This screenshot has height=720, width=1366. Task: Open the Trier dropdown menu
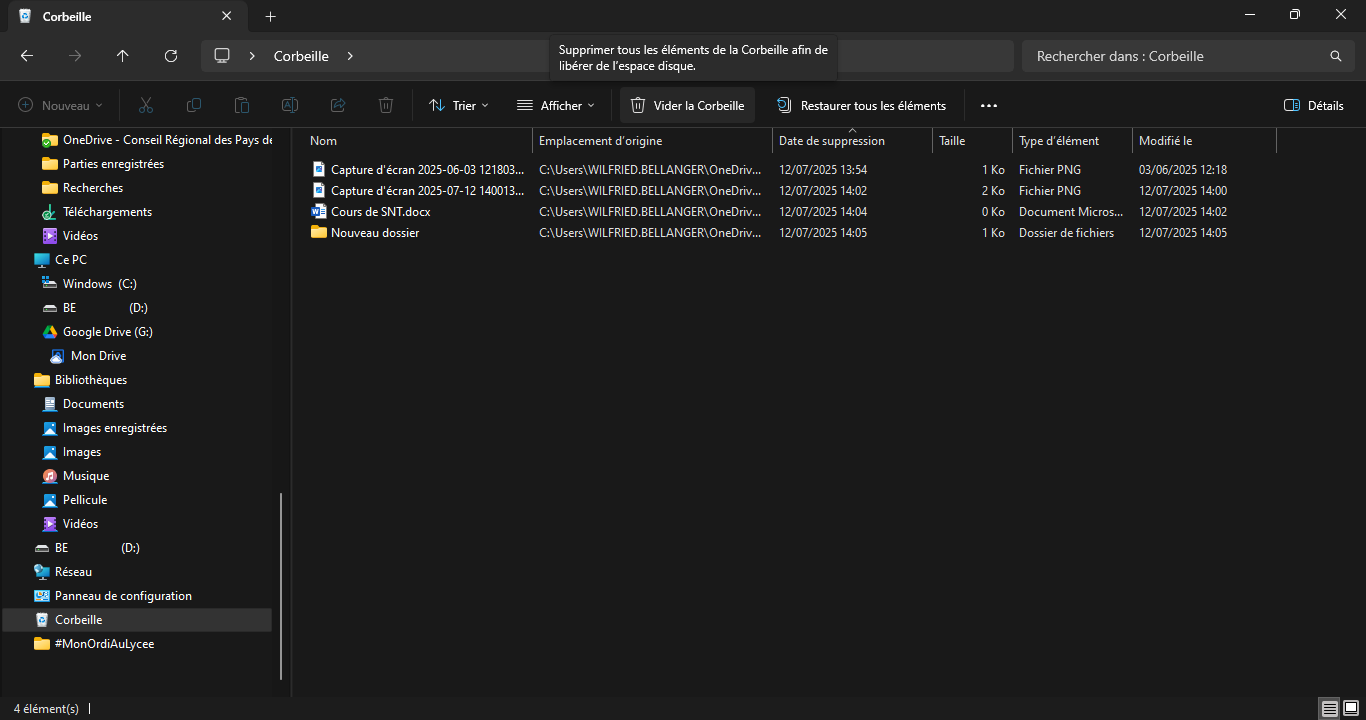[459, 106]
